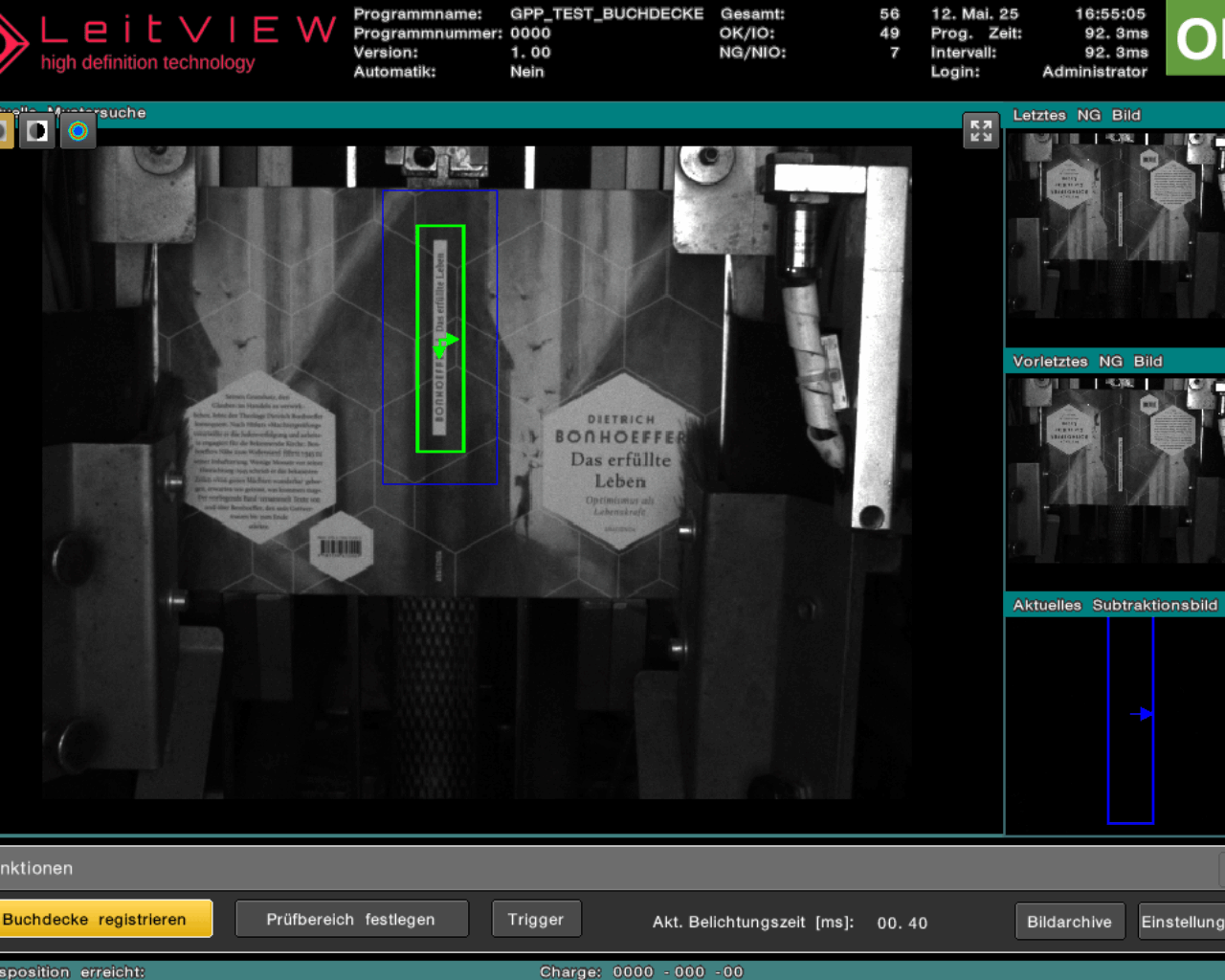Select the false-color heatmap view icon
The width and height of the screenshot is (1225, 980).
78,131
